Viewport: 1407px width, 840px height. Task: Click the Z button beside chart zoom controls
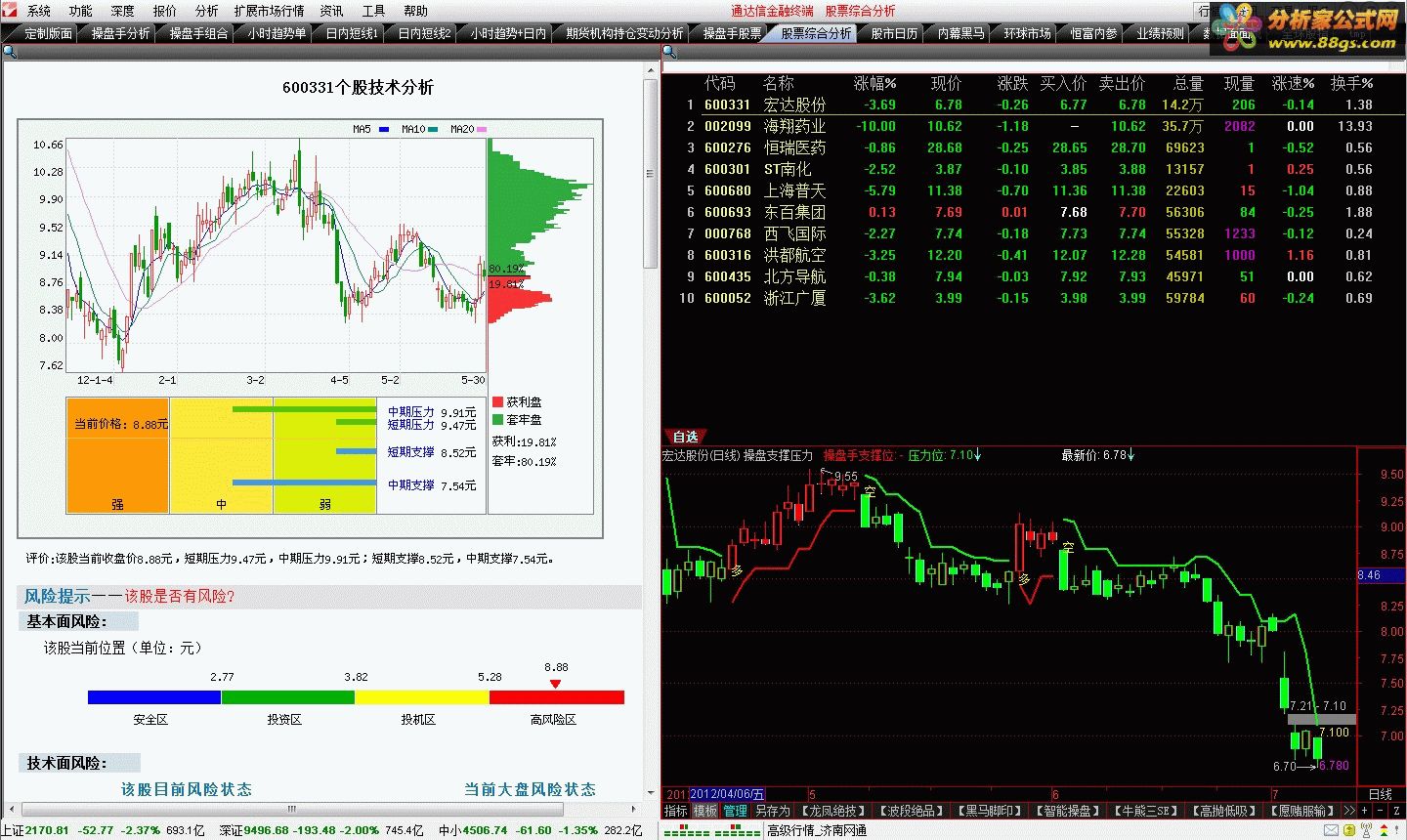point(1396,811)
